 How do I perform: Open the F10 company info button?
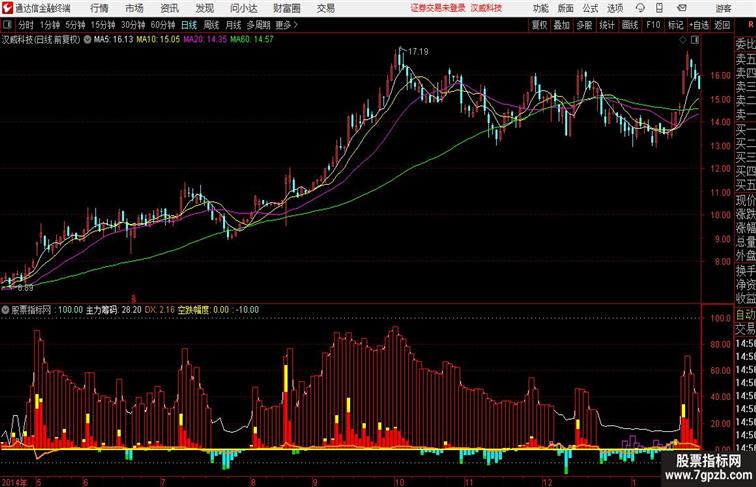coord(653,25)
